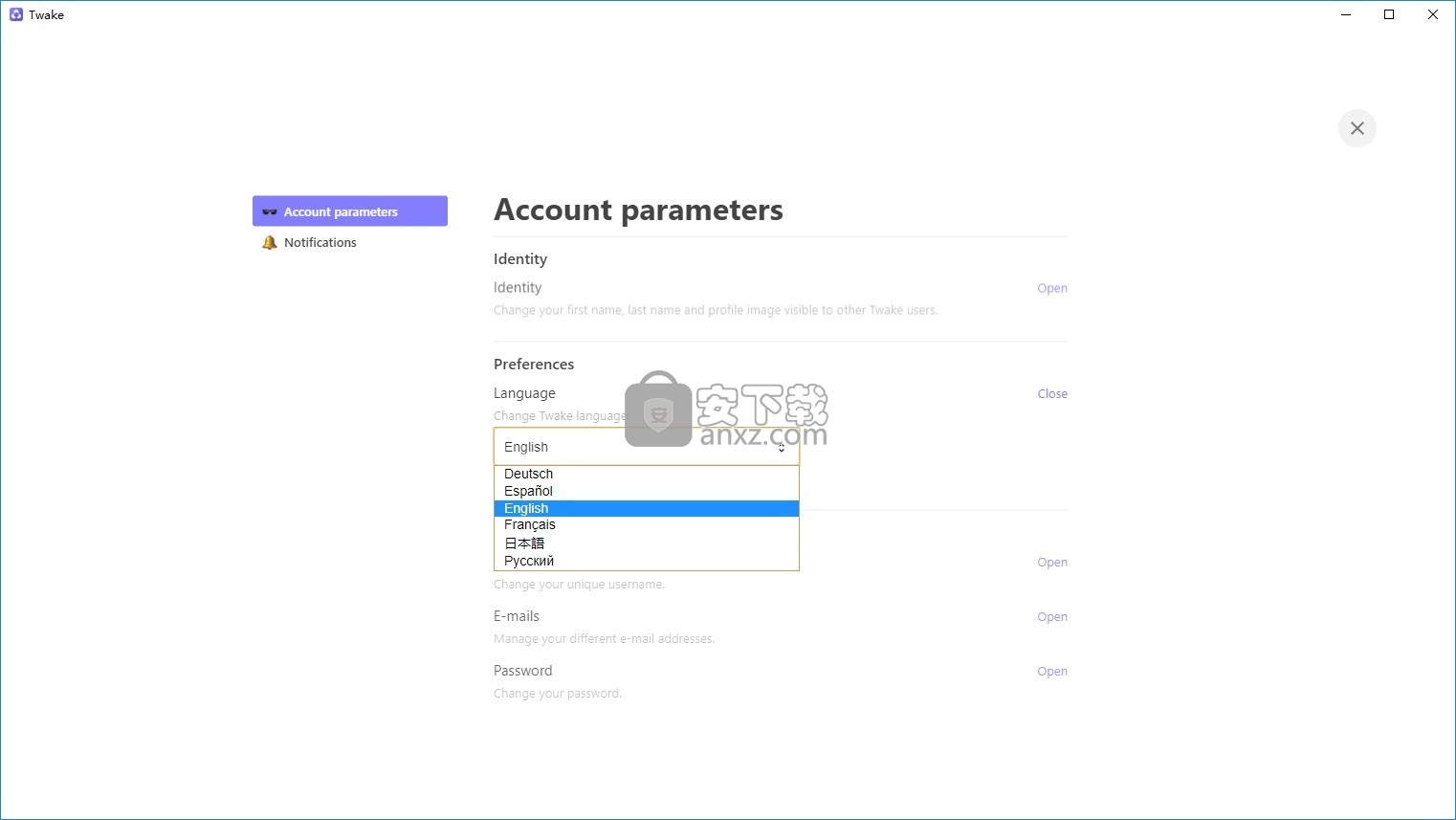Close the settings panel with the round X button
This screenshot has width=1456, height=820.
click(1357, 128)
